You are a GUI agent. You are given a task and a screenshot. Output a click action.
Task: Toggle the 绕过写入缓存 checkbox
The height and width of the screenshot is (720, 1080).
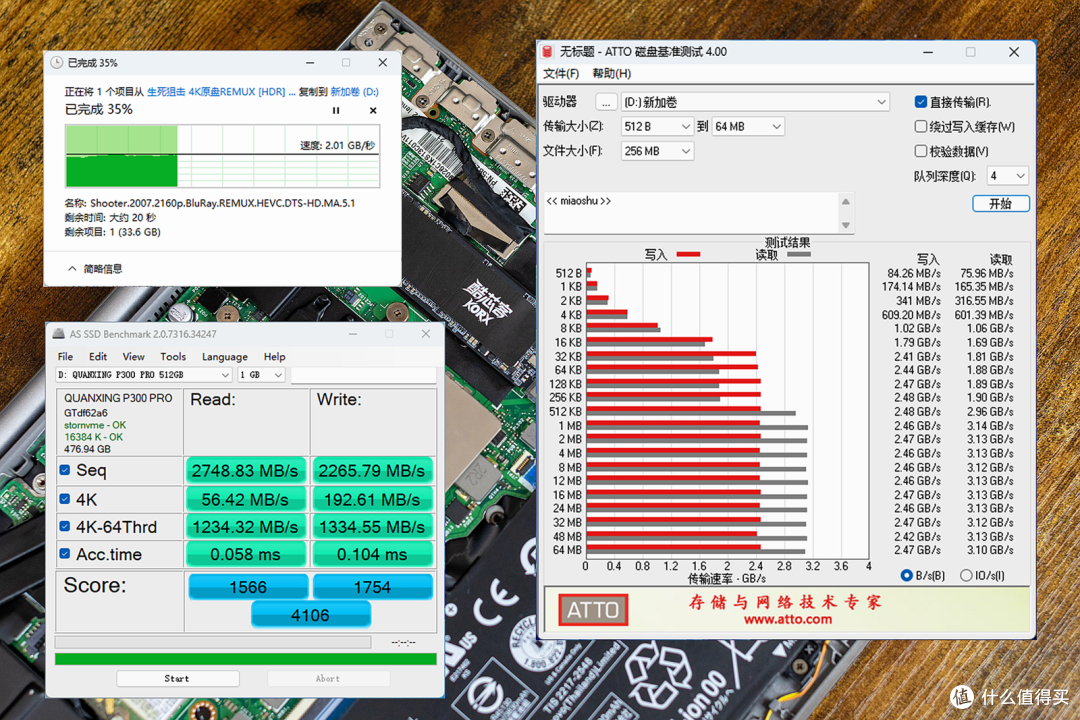[x=921, y=127]
